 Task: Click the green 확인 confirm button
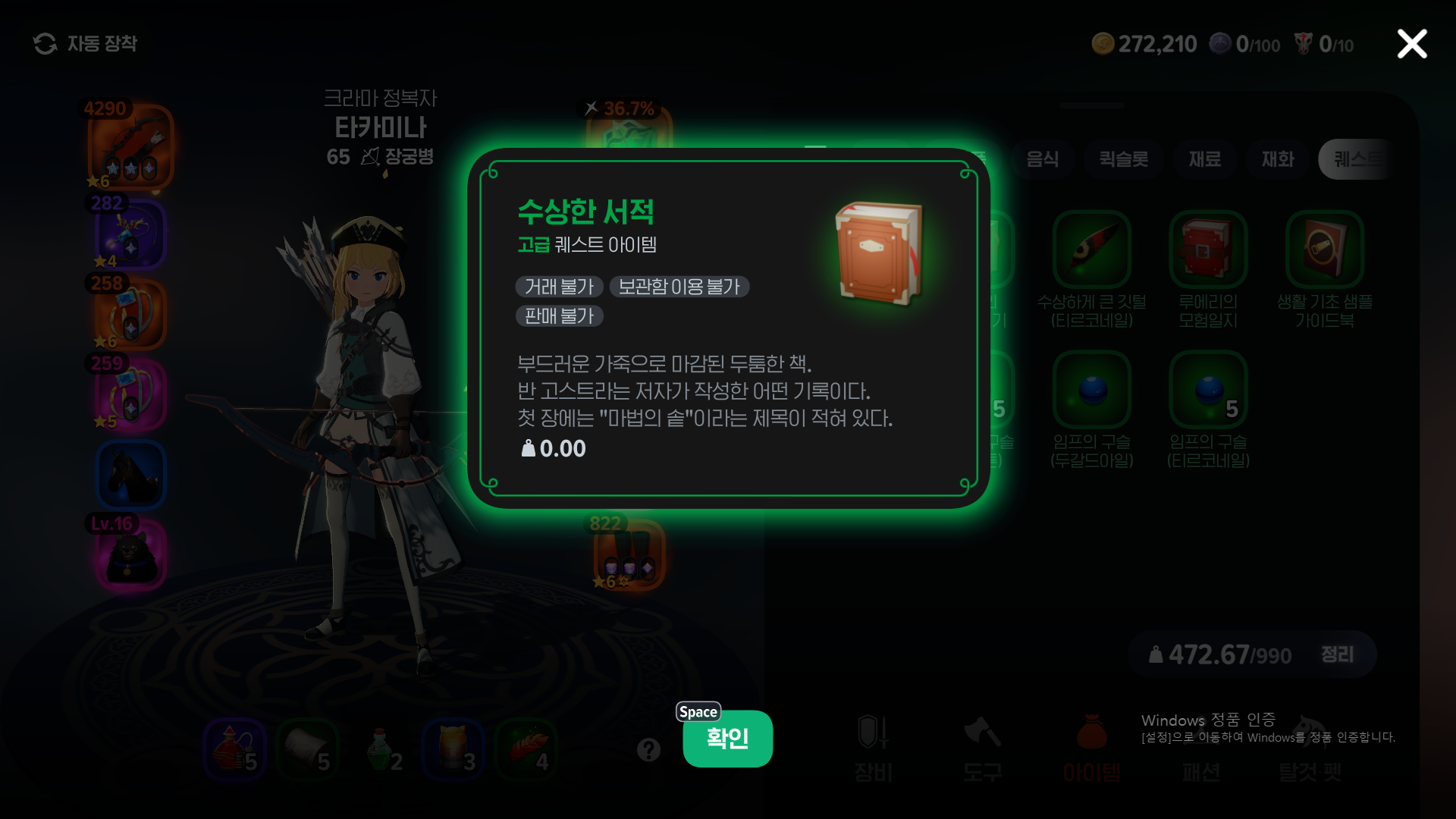(x=727, y=738)
